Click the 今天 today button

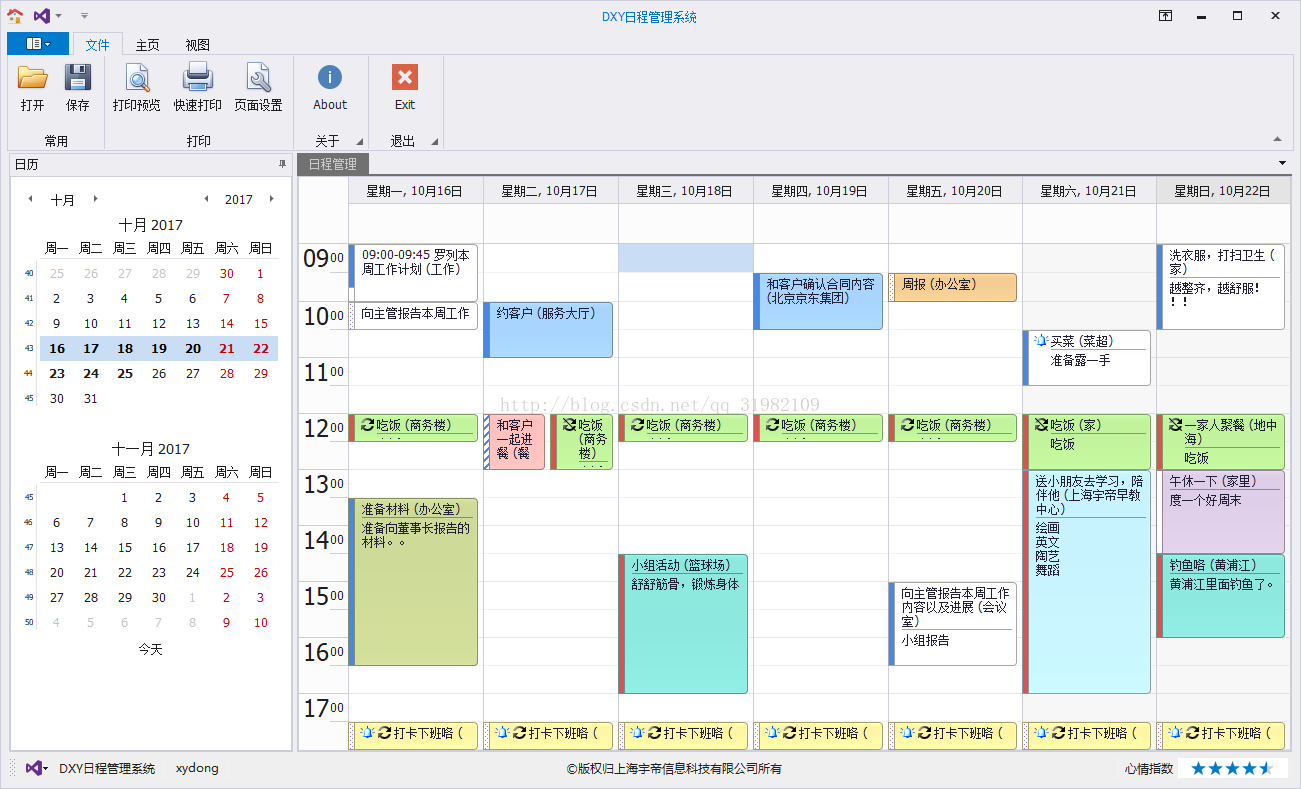click(x=150, y=649)
